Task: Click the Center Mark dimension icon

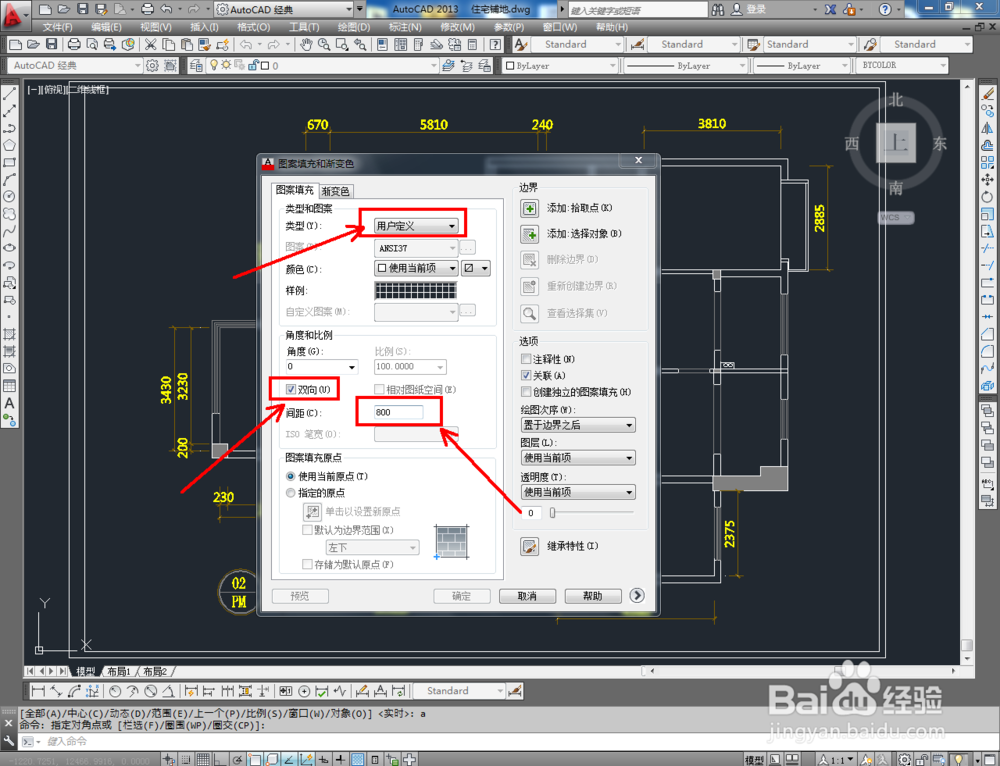Action: click(x=304, y=691)
